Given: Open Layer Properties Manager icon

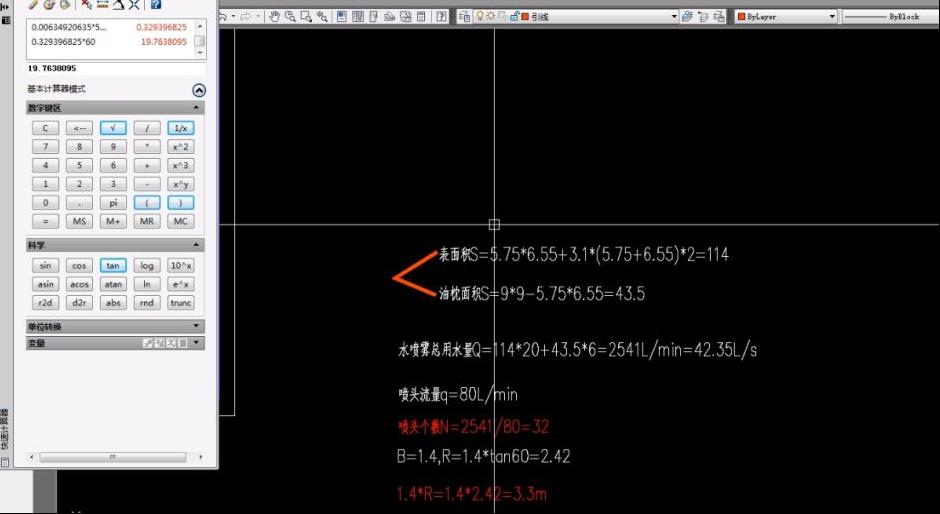Looking at the screenshot, I should (x=464, y=17).
